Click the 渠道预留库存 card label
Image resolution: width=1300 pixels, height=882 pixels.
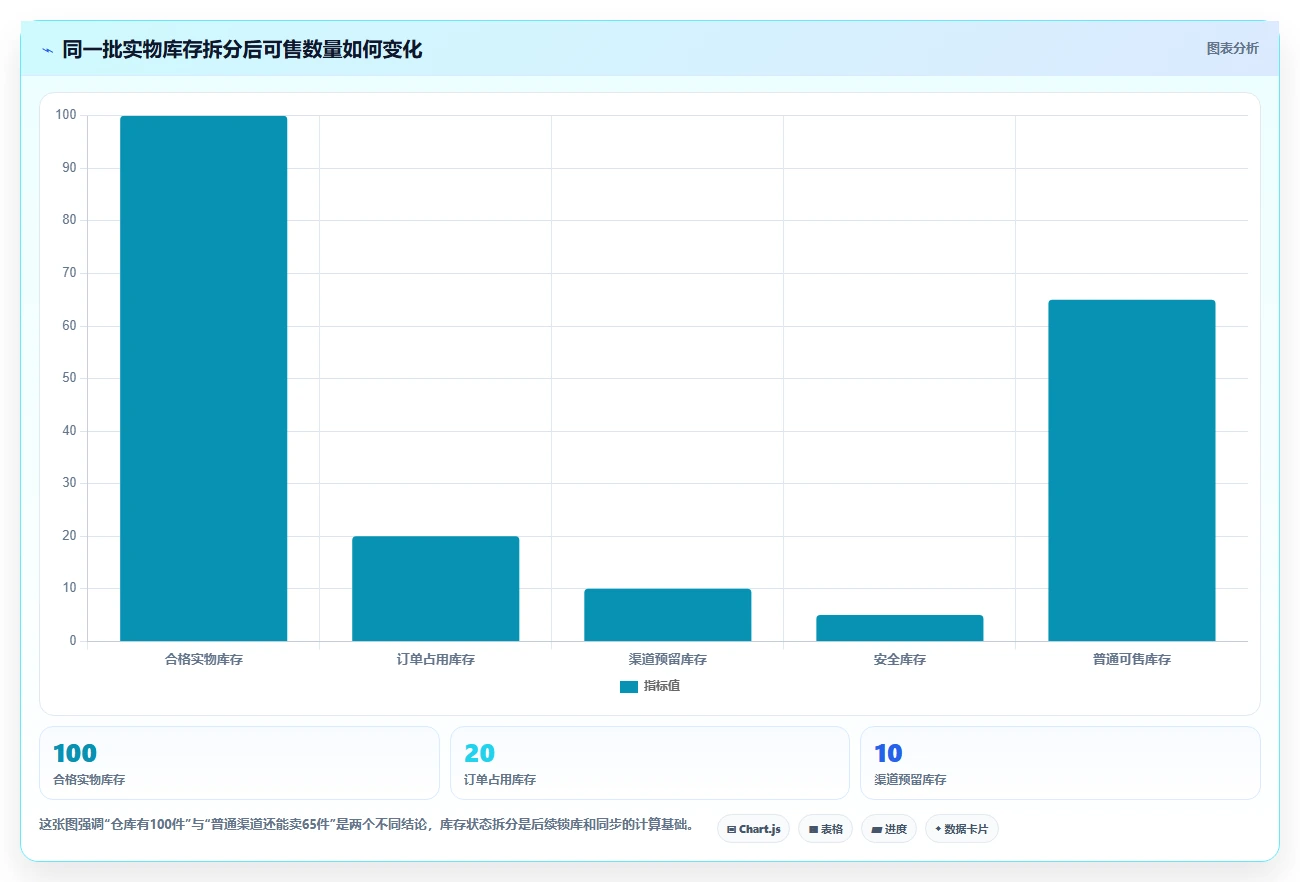point(910,780)
